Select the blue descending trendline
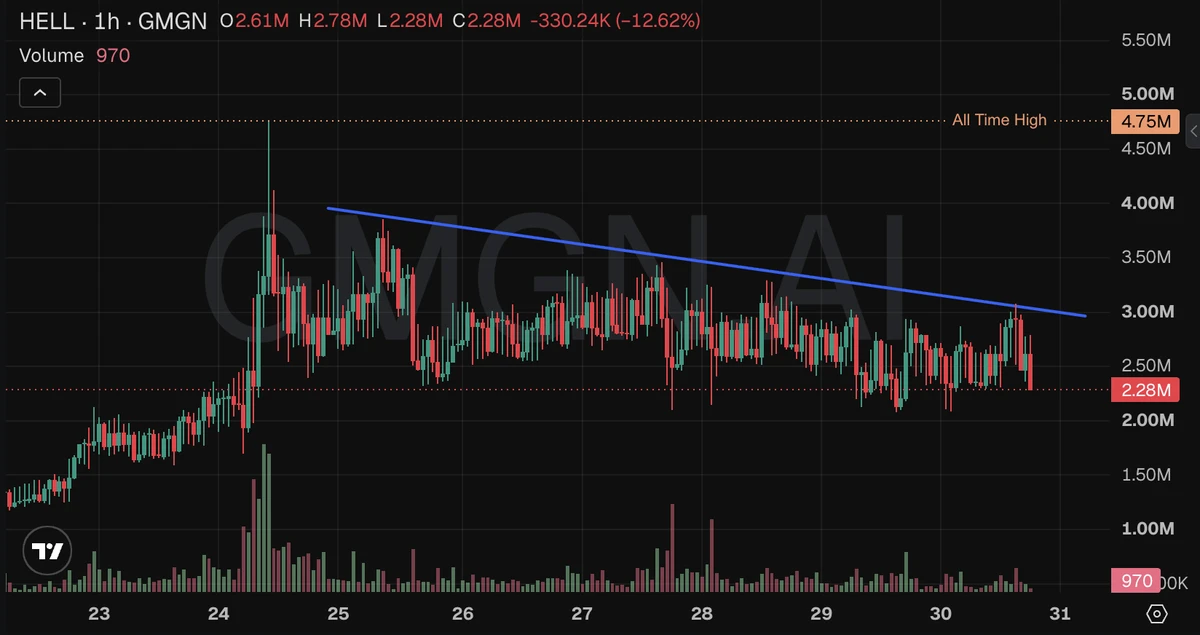 tap(706, 262)
